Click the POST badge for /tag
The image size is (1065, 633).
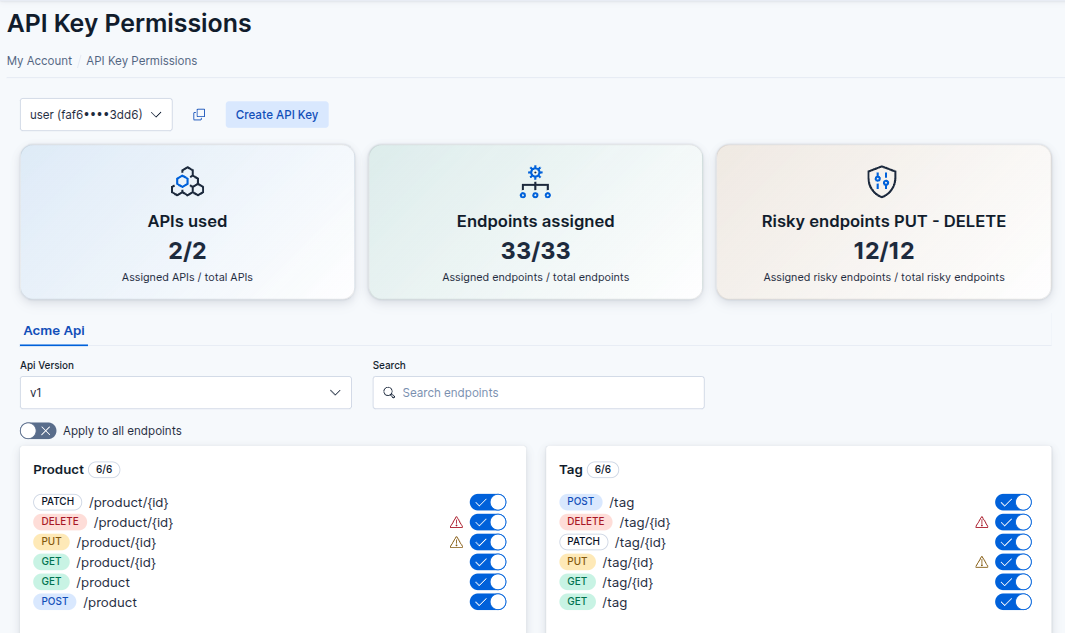(581, 502)
